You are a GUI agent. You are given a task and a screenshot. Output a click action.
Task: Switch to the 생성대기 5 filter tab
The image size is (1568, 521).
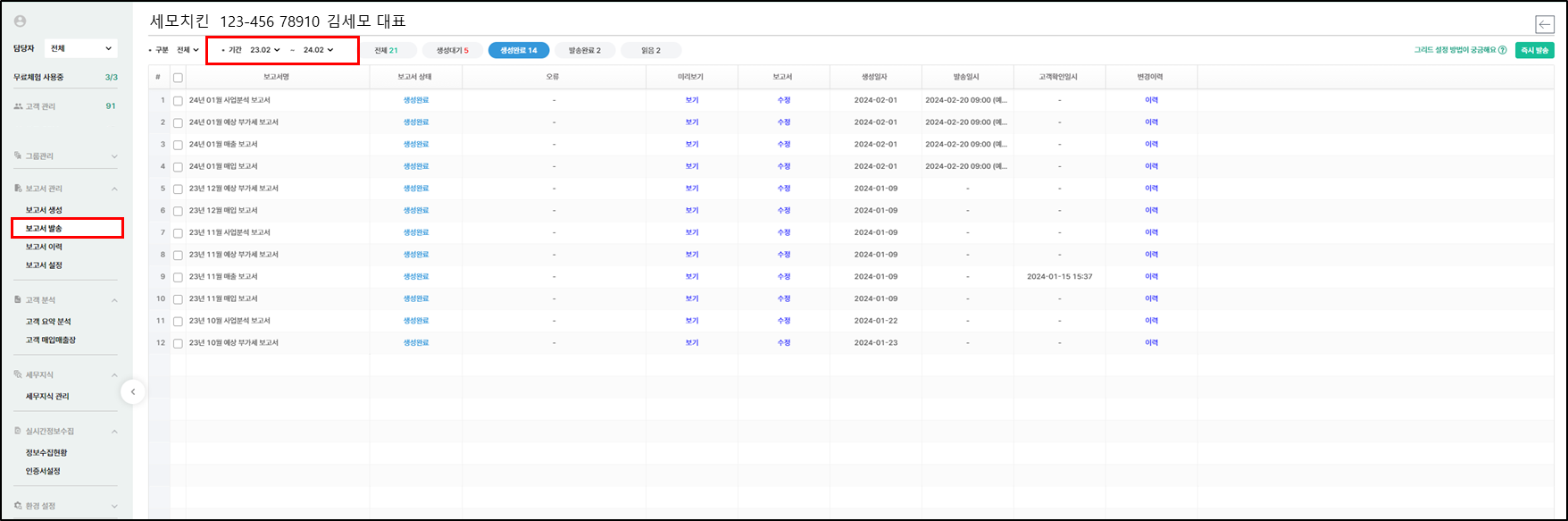point(453,51)
